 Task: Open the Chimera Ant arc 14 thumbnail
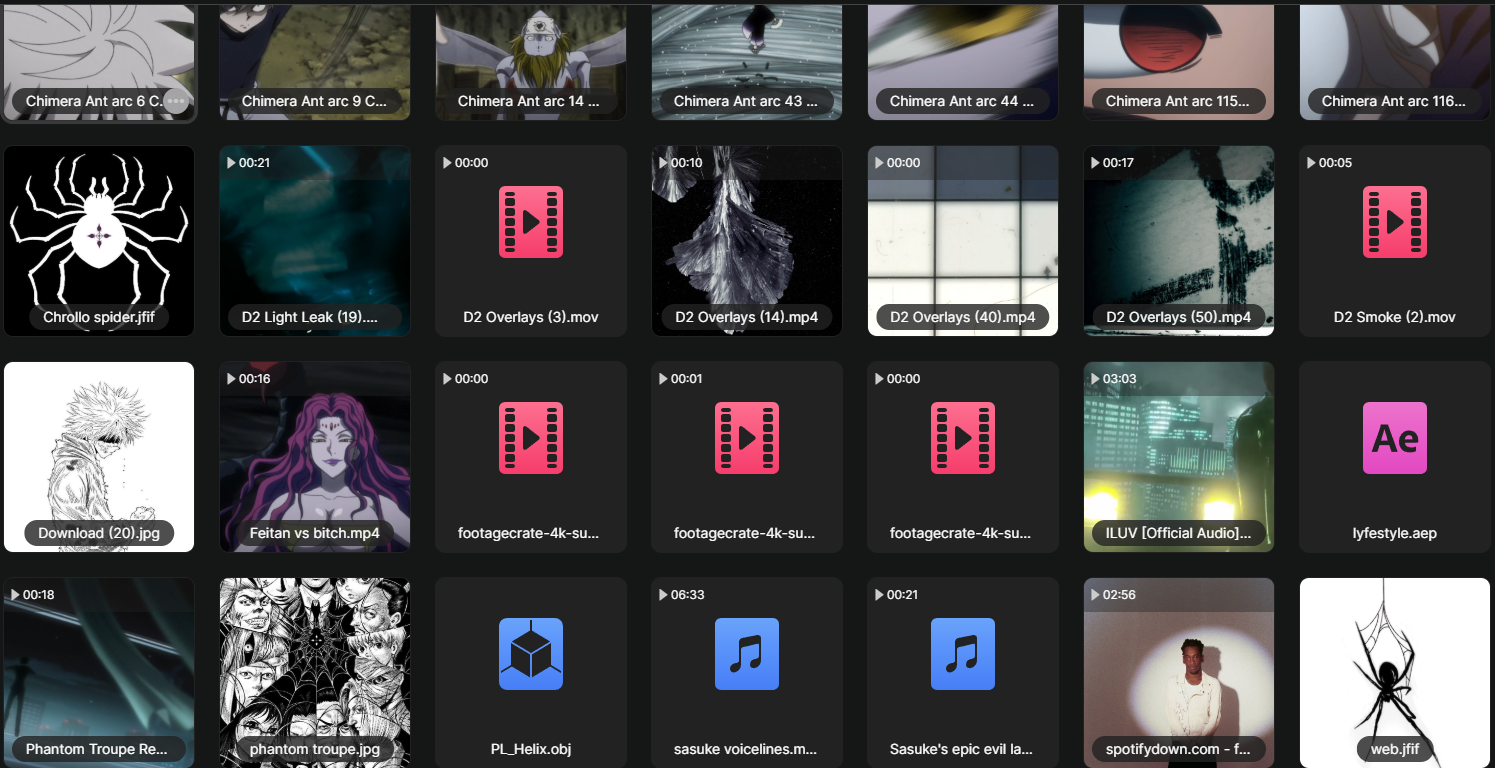(x=531, y=62)
